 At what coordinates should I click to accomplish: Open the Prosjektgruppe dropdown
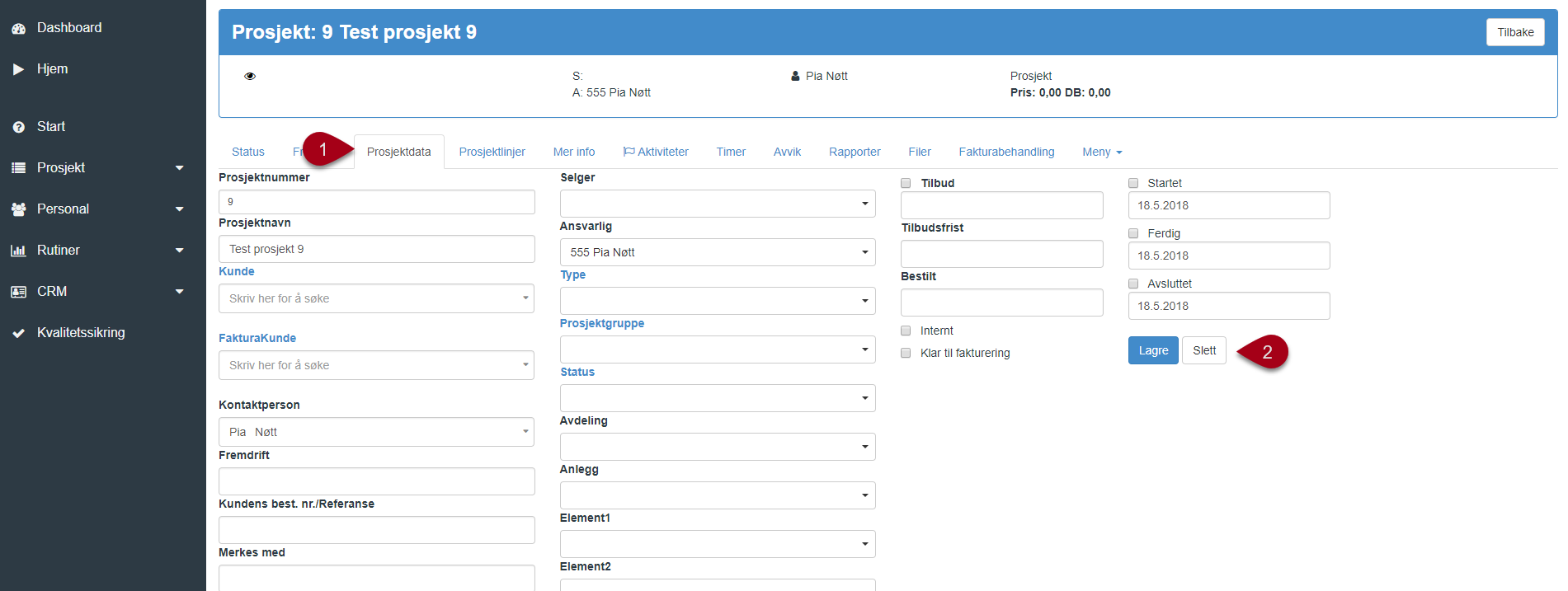pos(718,349)
